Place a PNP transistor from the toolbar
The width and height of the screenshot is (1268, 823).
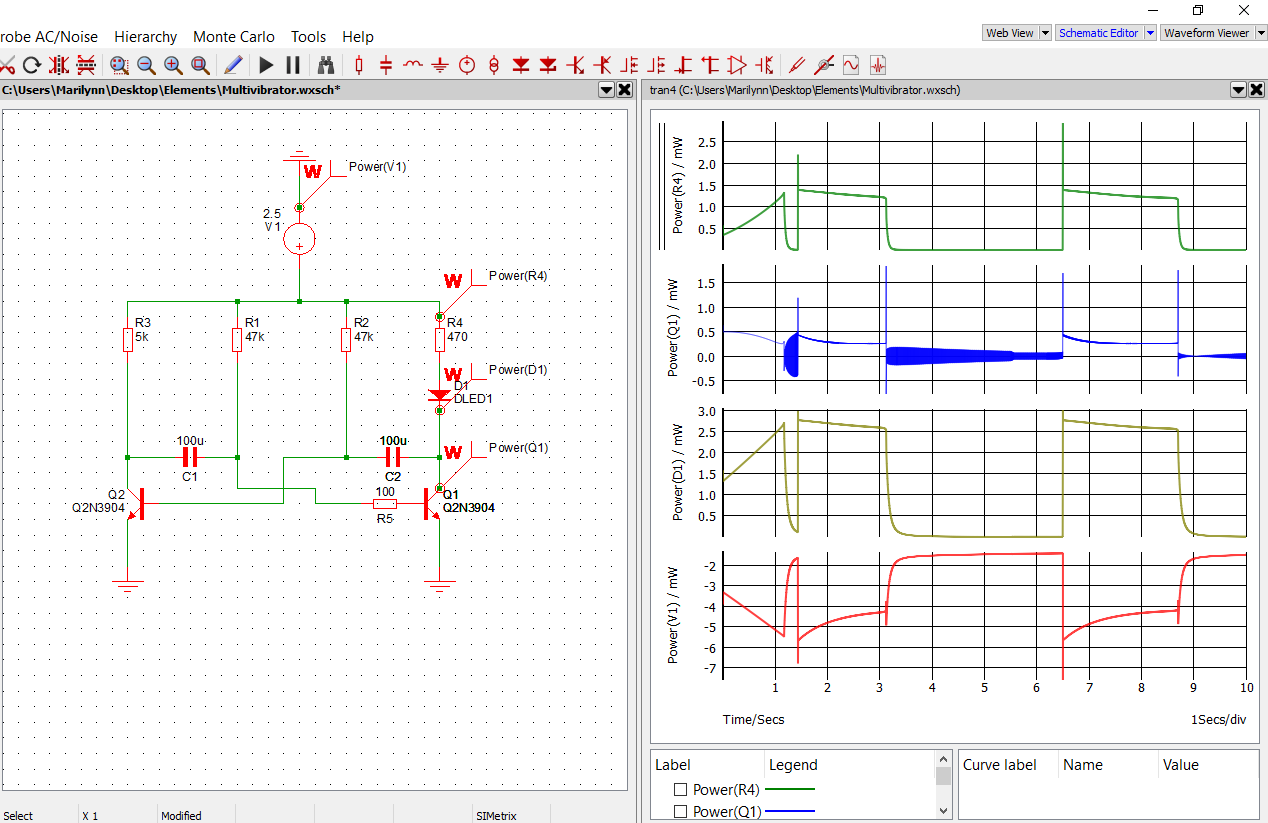(602, 65)
